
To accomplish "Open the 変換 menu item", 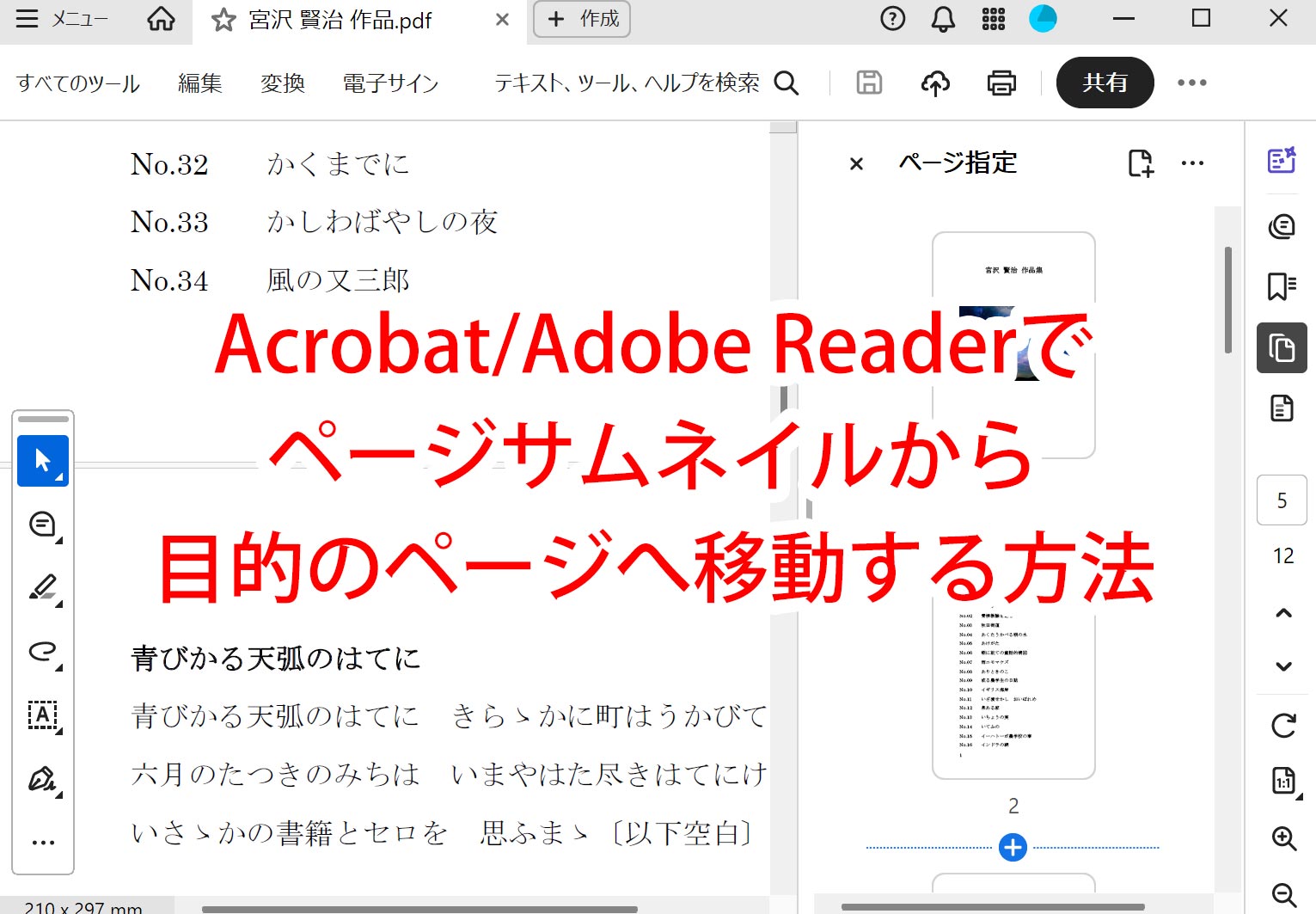I will [283, 83].
